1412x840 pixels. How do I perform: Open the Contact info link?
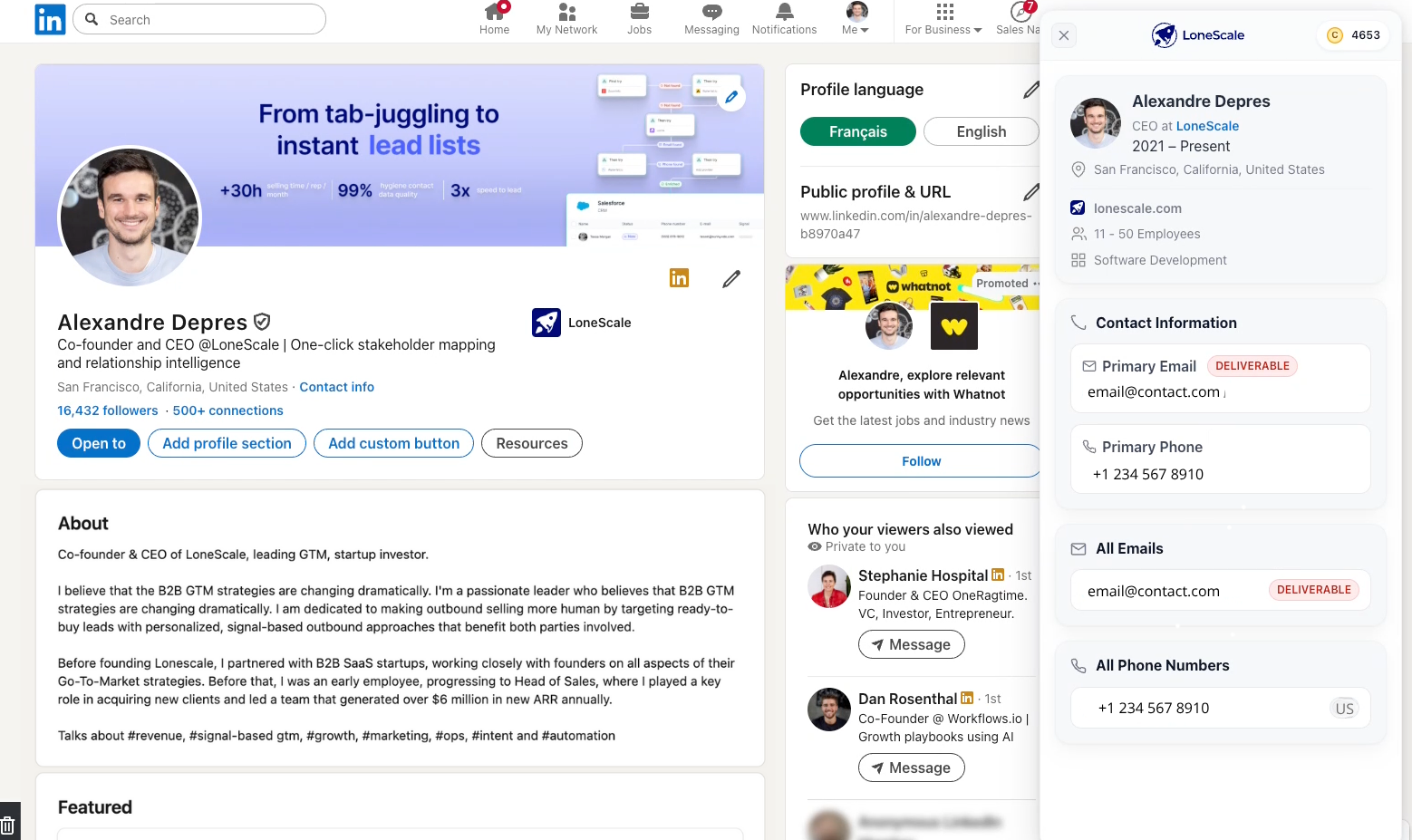pos(337,387)
